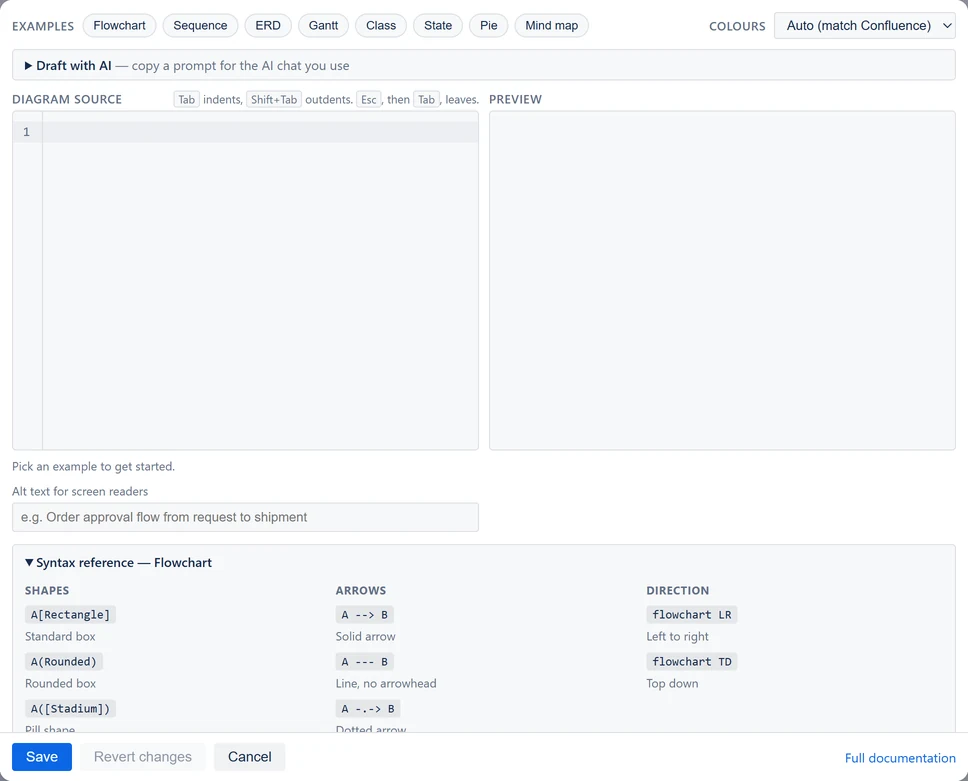Open the Full documentation link
This screenshot has width=968, height=781.
[x=900, y=758]
